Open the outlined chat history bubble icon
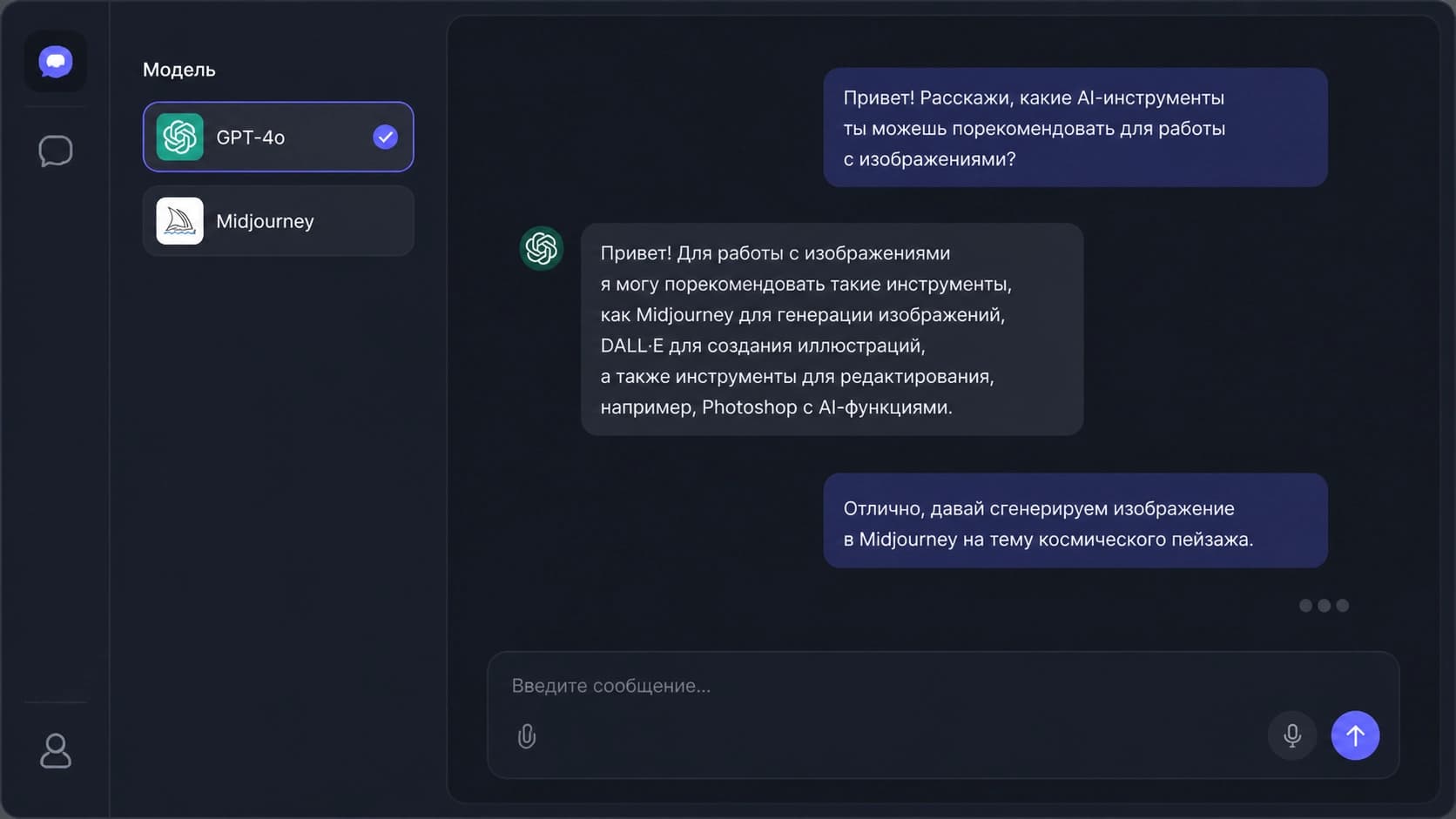 (56, 151)
